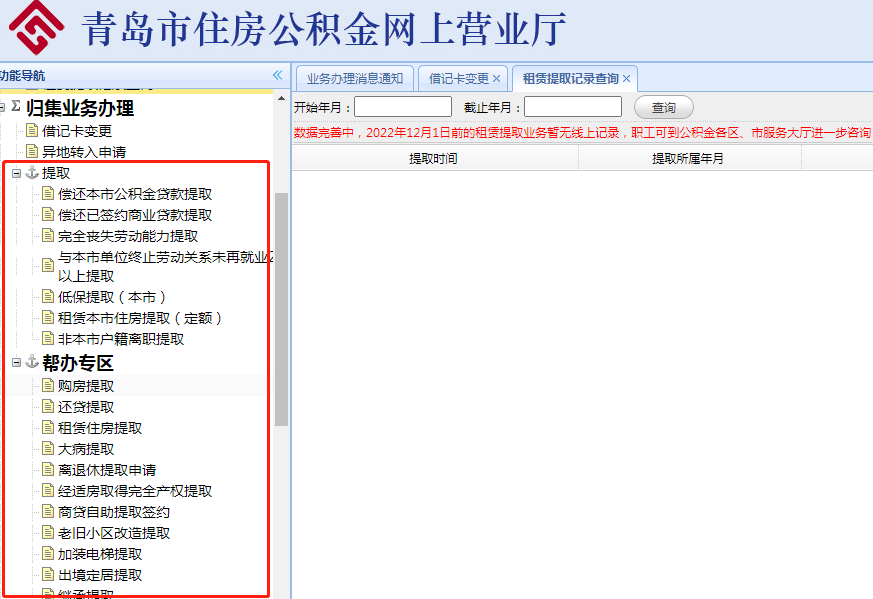Image resolution: width=873 pixels, height=599 pixels.
Task: Switch to the 业务办理消息通知 tab
Action: (x=354, y=78)
